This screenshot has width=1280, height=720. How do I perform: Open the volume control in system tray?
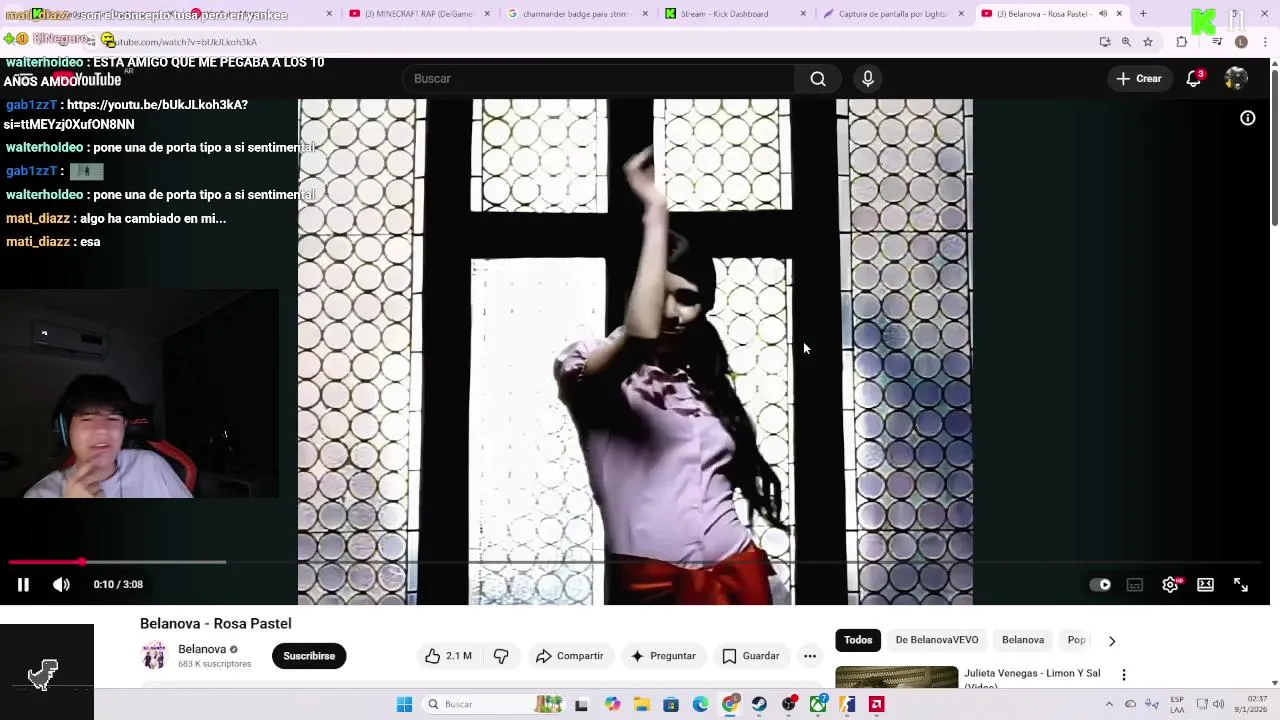pyautogui.click(x=1218, y=704)
